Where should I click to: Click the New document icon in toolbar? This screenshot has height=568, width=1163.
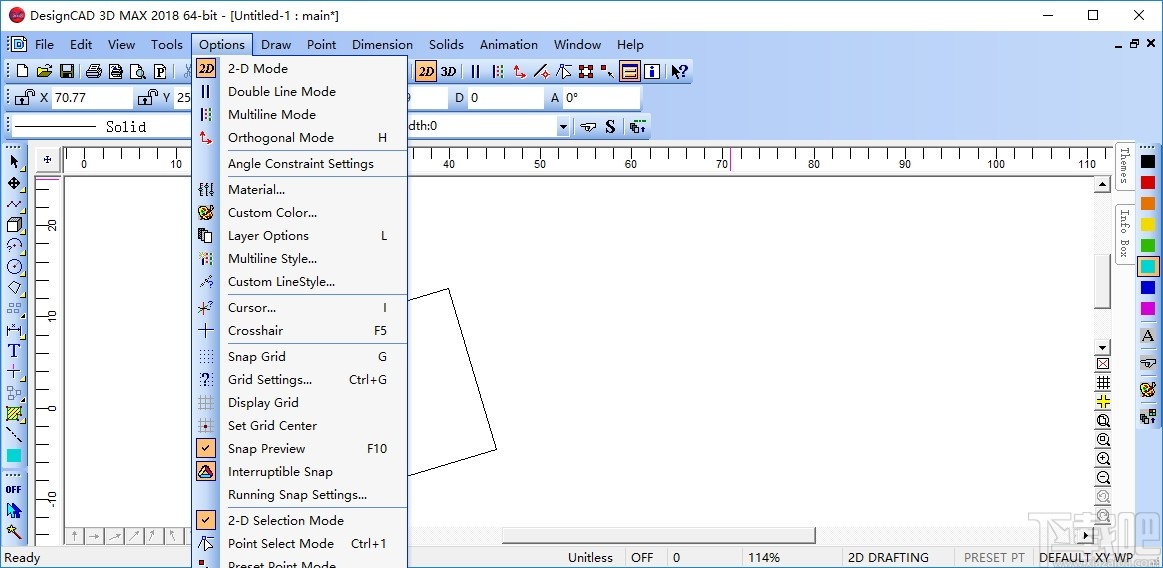coord(22,71)
